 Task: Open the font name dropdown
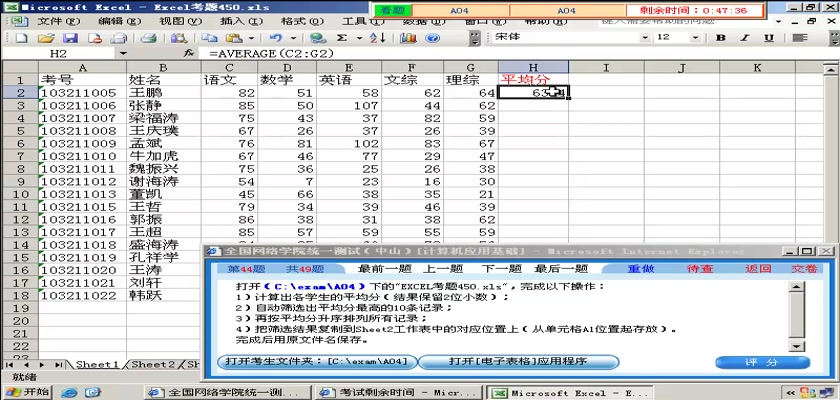tap(646, 37)
